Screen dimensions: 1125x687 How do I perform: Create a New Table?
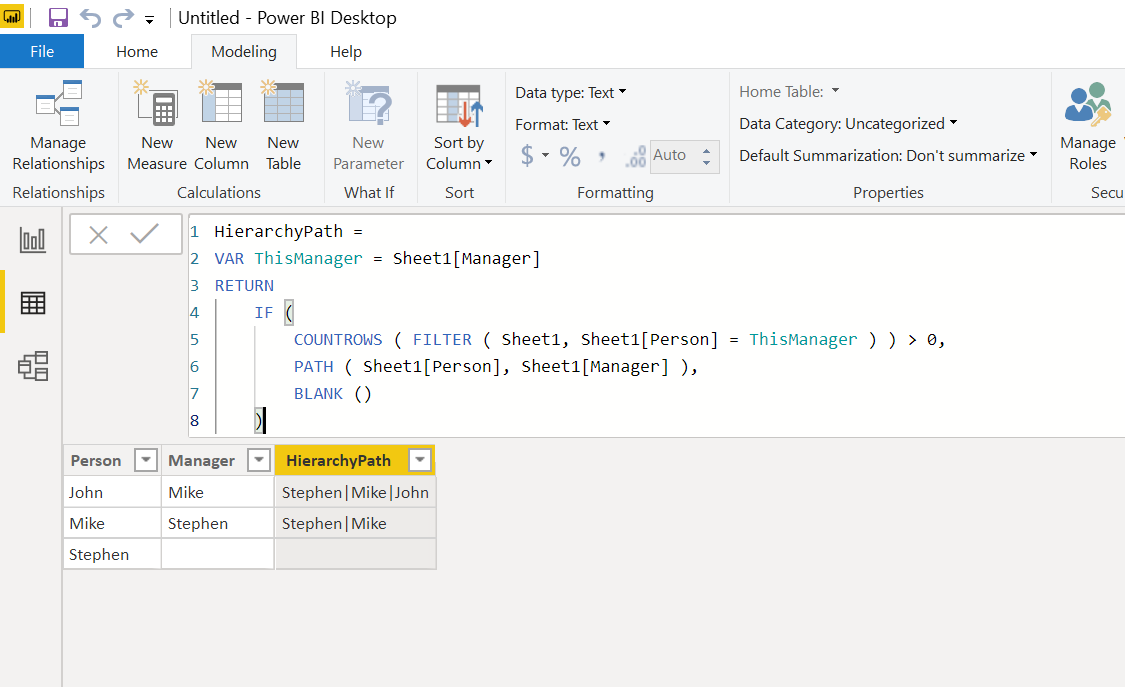point(283,126)
